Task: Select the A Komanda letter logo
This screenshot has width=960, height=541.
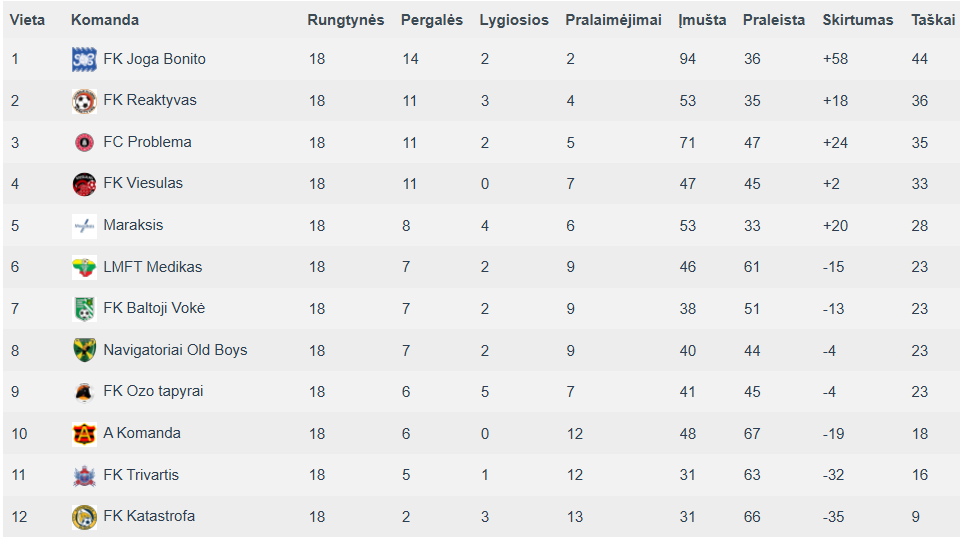Action: [84, 434]
